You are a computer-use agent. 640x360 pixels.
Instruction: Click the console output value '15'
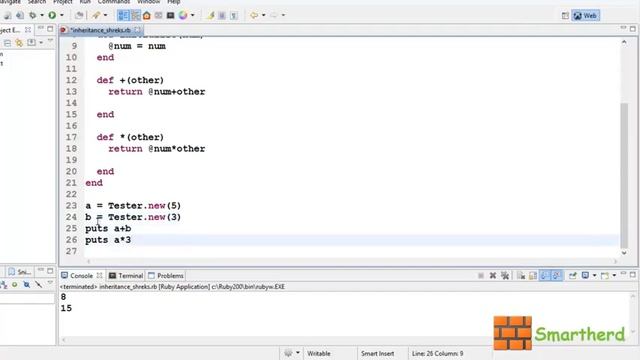coord(66,308)
